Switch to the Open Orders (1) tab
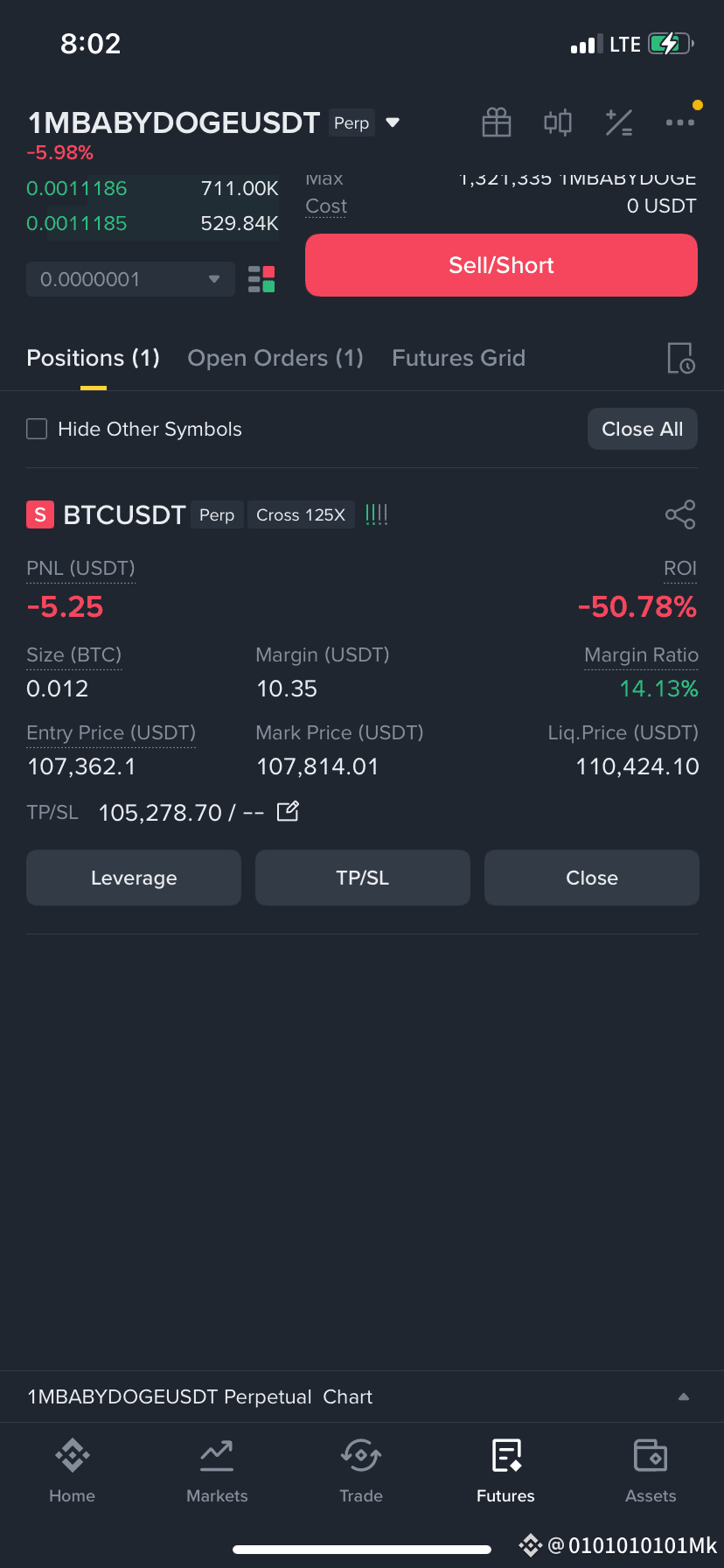 click(275, 358)
